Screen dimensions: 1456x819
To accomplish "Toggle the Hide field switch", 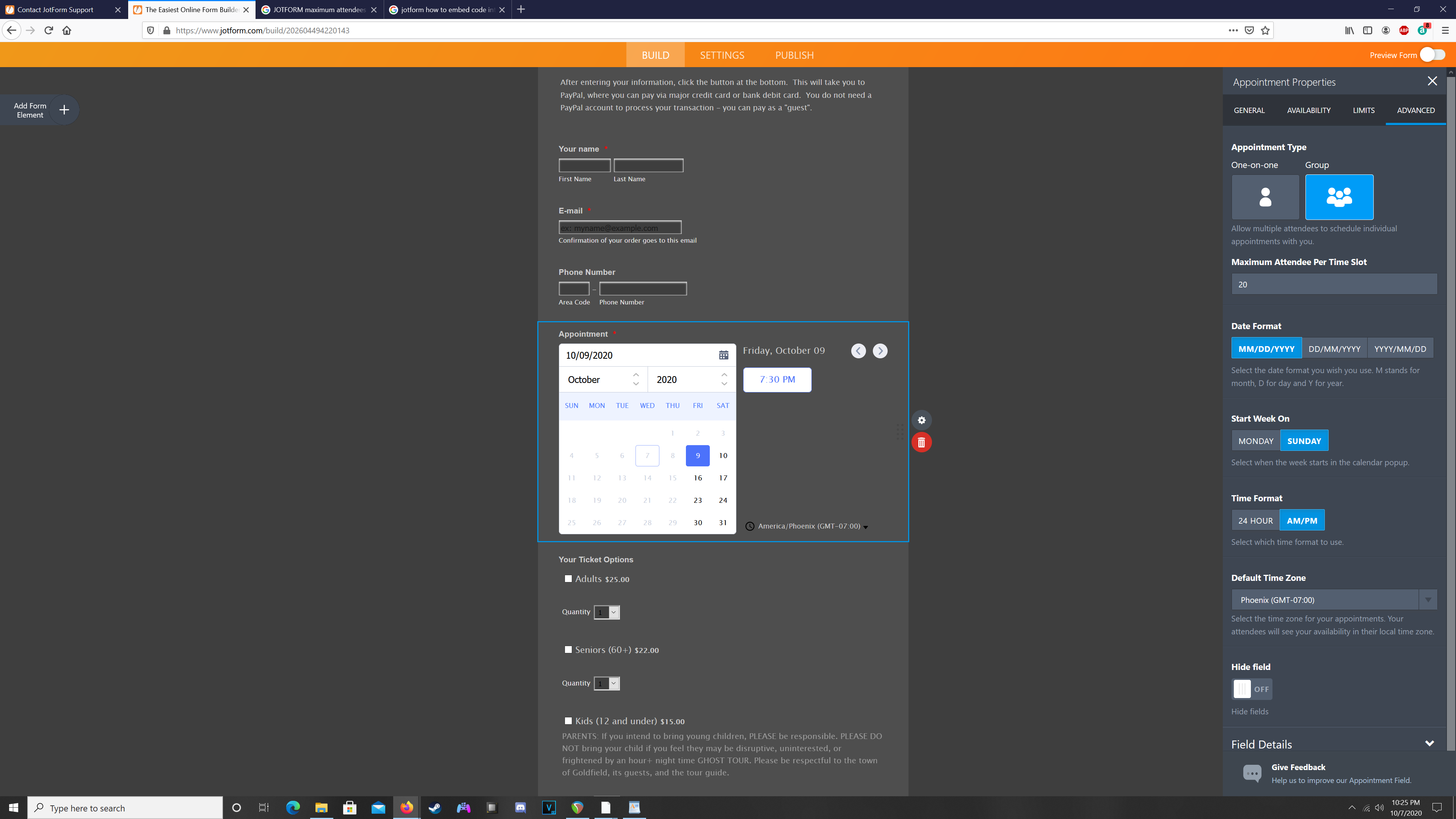I will click(1251, 689).
